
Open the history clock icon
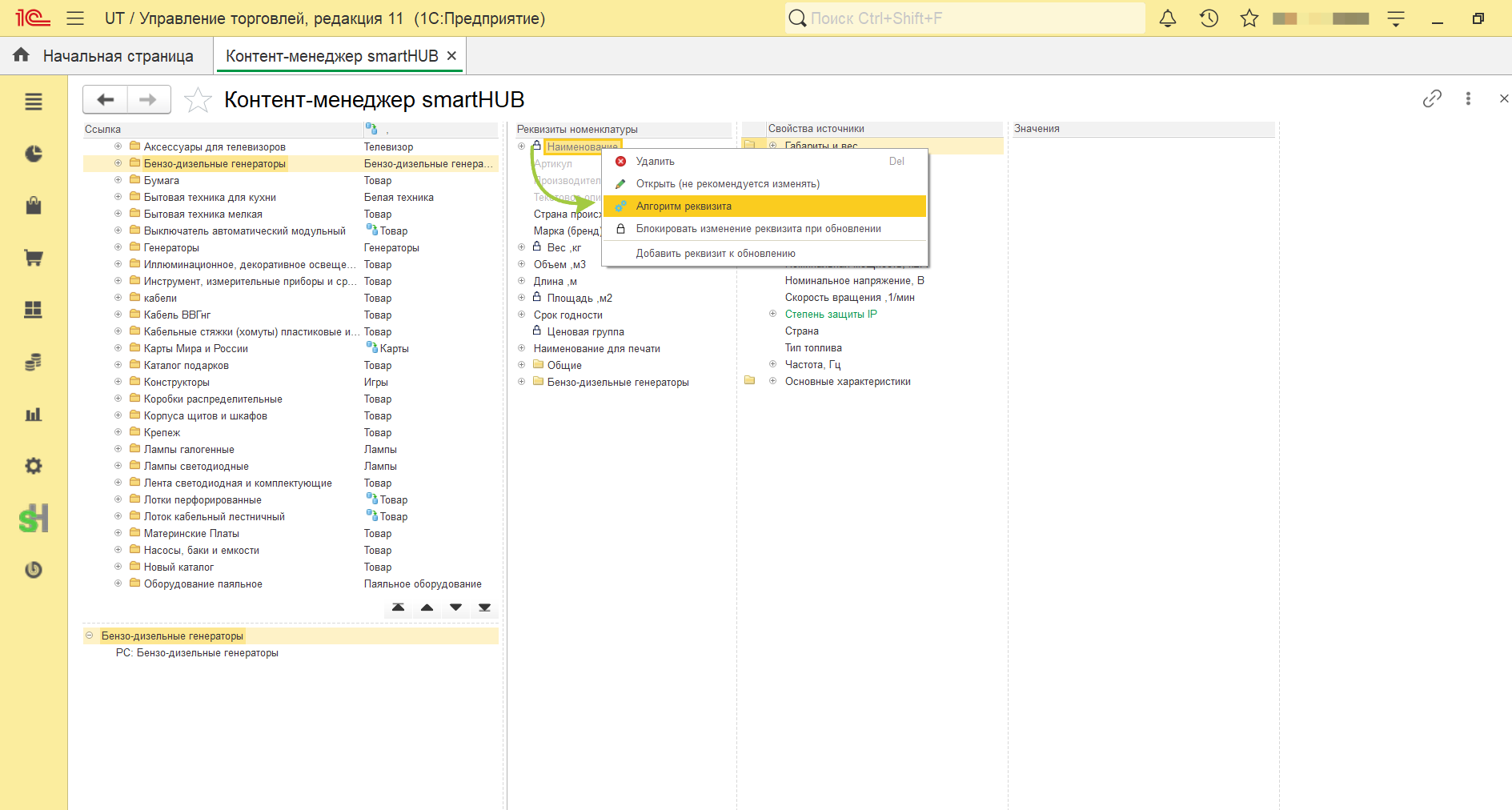tap(1209, 18)
